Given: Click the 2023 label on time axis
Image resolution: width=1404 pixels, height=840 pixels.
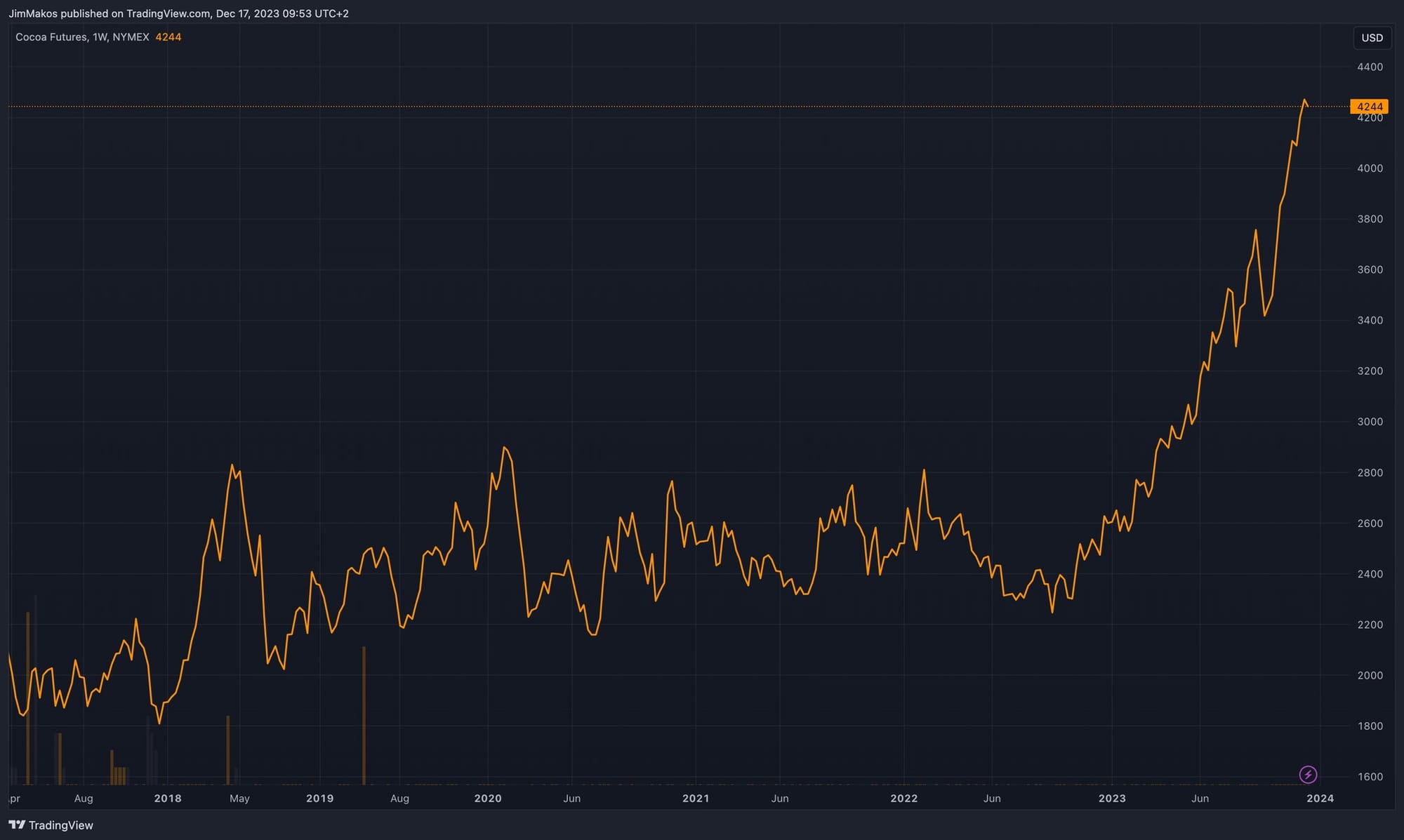Looking at the screenshot, I should (1112, 799).
